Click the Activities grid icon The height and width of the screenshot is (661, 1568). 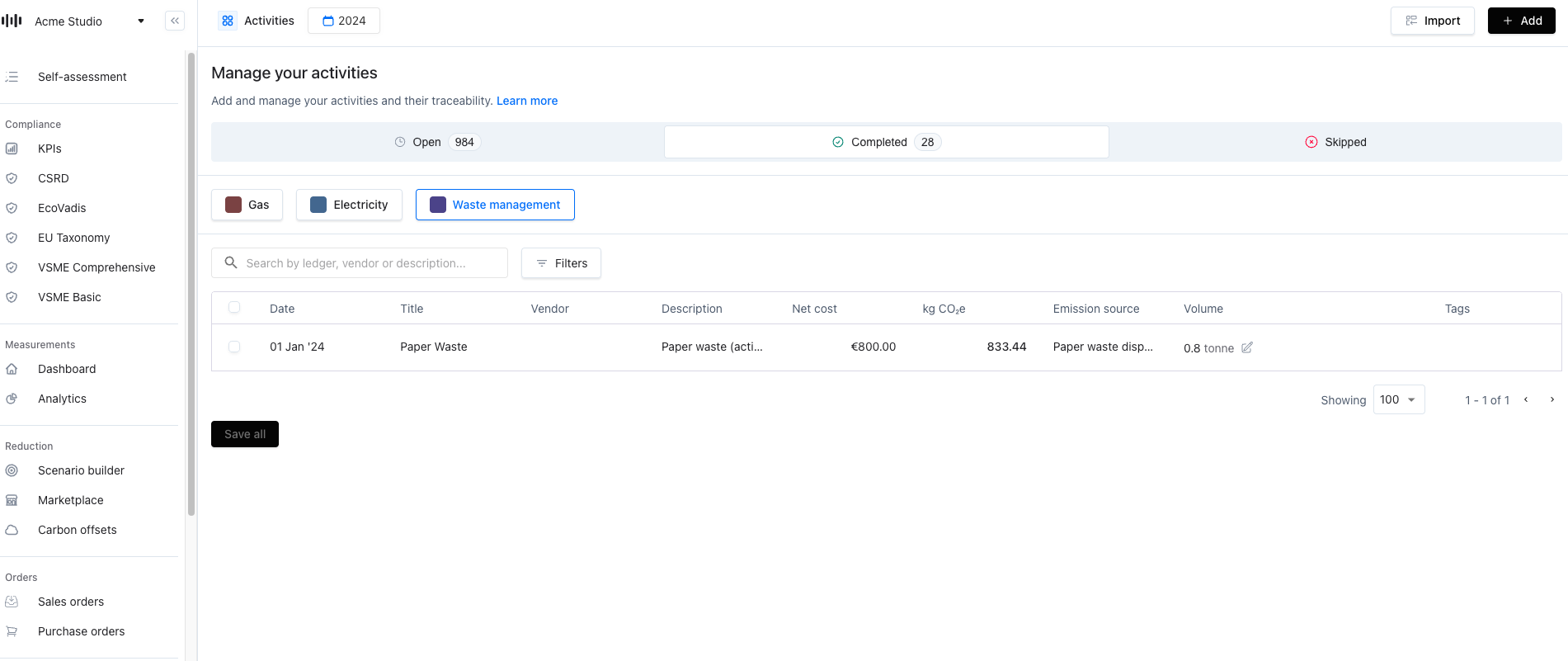pyautogui.click(x=228, y=21)
